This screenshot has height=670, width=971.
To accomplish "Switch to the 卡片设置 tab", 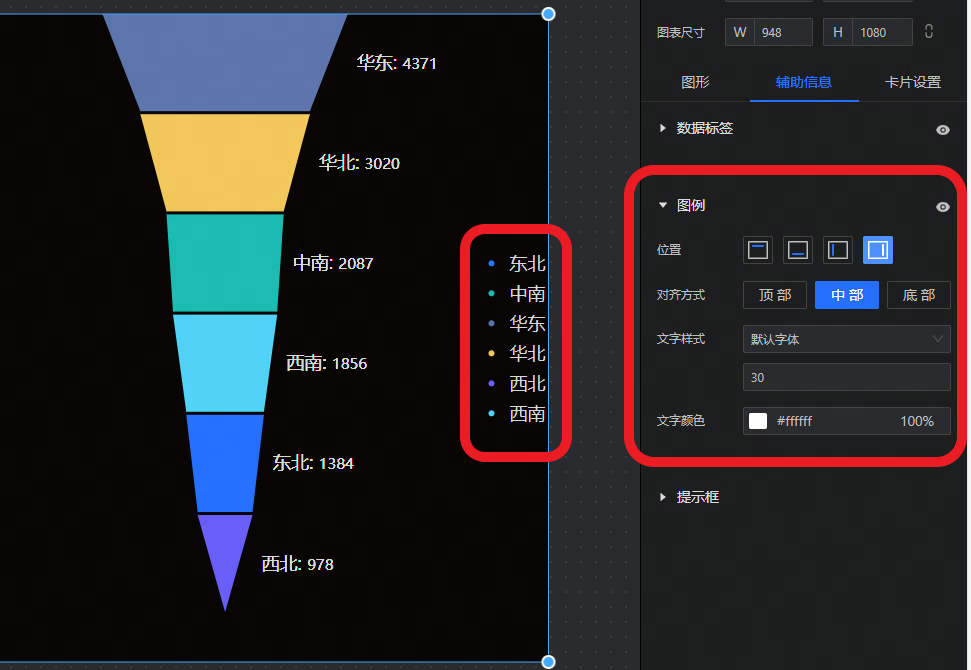I will click(912, 82).
